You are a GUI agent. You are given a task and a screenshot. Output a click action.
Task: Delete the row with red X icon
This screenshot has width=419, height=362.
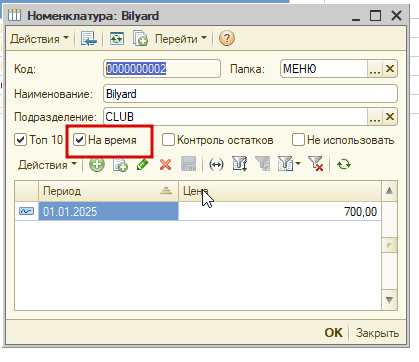[165, 165]
